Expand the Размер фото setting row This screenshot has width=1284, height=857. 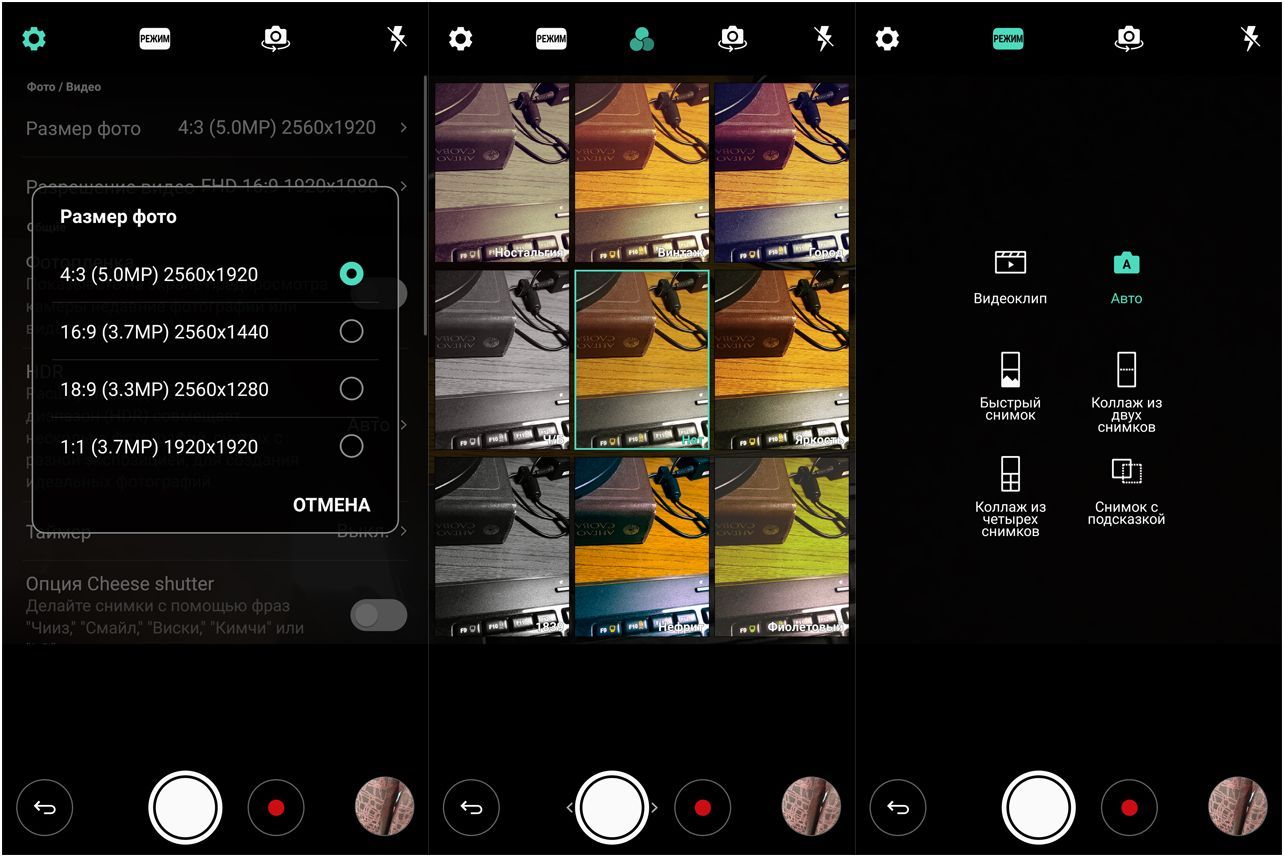[215, 128]
